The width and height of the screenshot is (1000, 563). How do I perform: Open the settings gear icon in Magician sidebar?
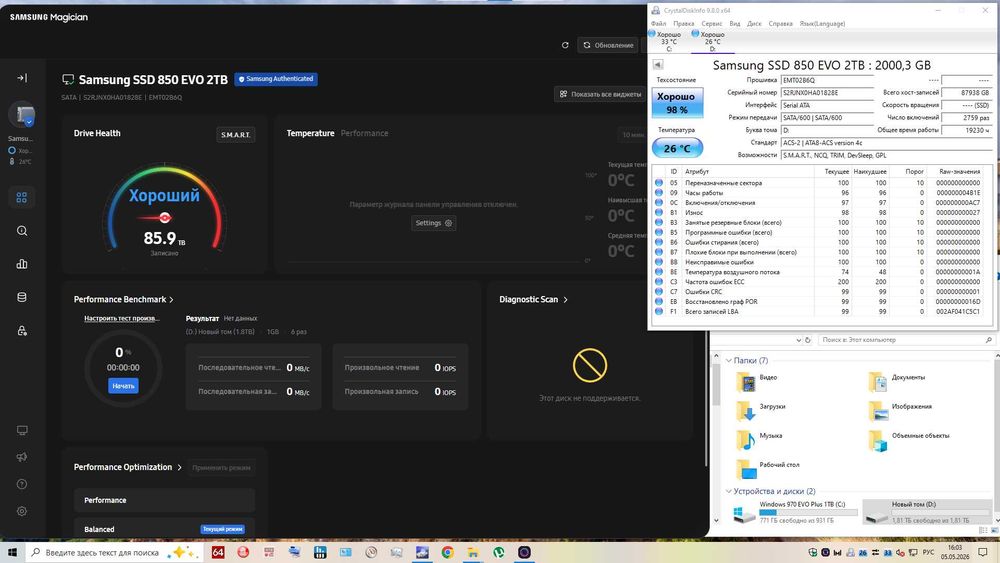[22, 511]
